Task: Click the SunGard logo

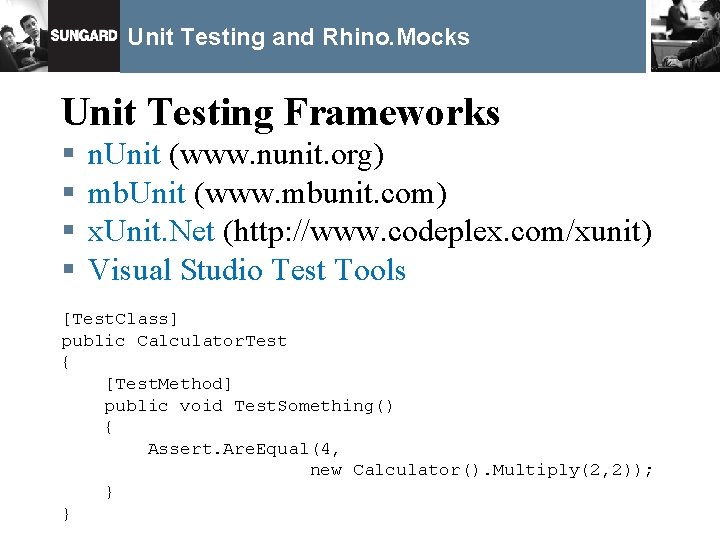Action: click(84, 35)
